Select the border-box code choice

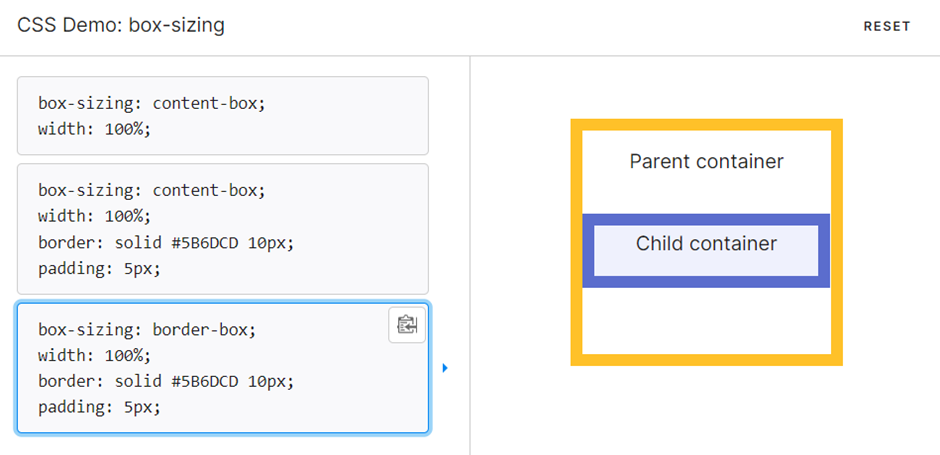coord(222,368)
